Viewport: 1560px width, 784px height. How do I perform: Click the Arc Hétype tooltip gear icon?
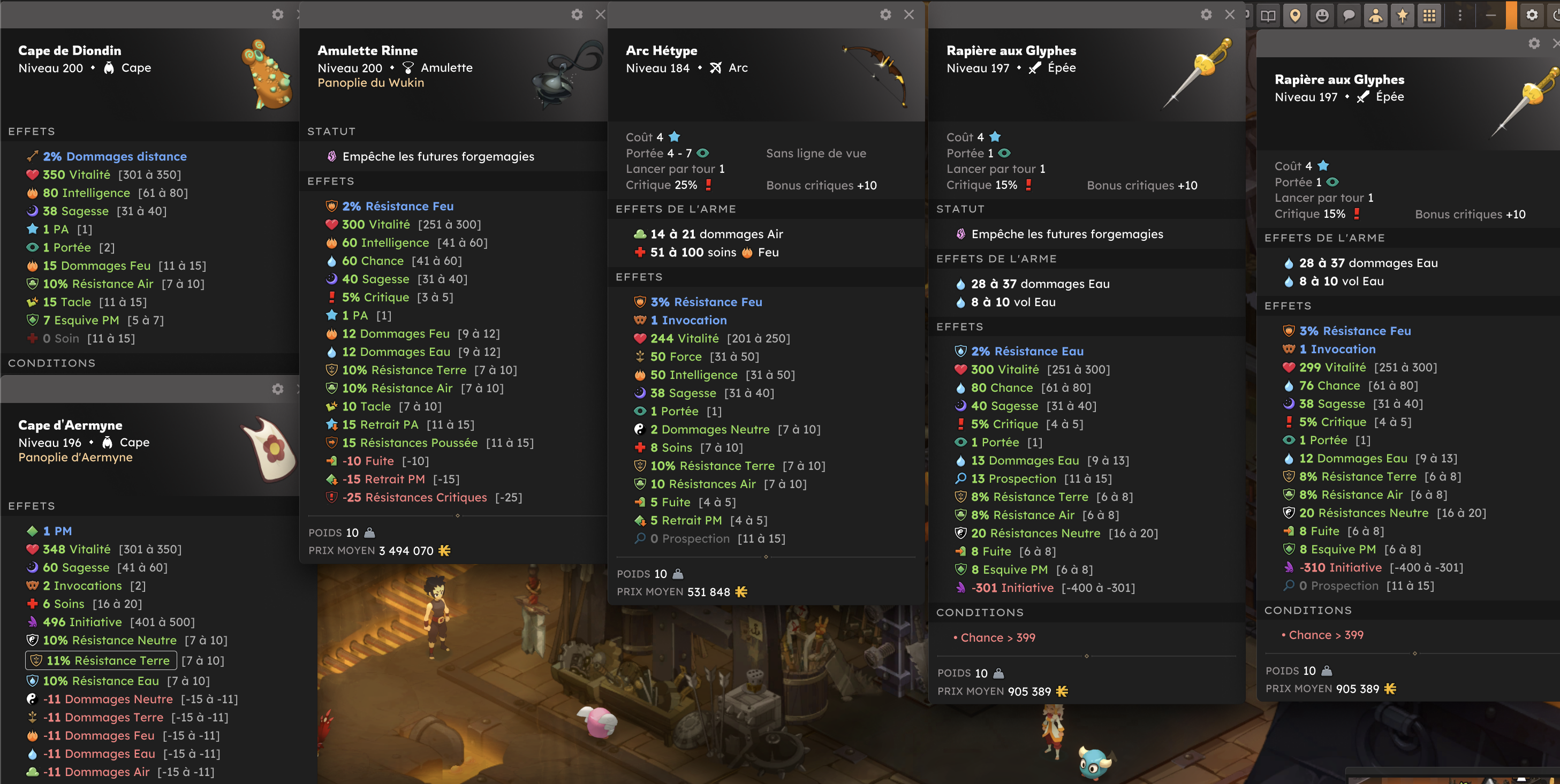point(885,14)
